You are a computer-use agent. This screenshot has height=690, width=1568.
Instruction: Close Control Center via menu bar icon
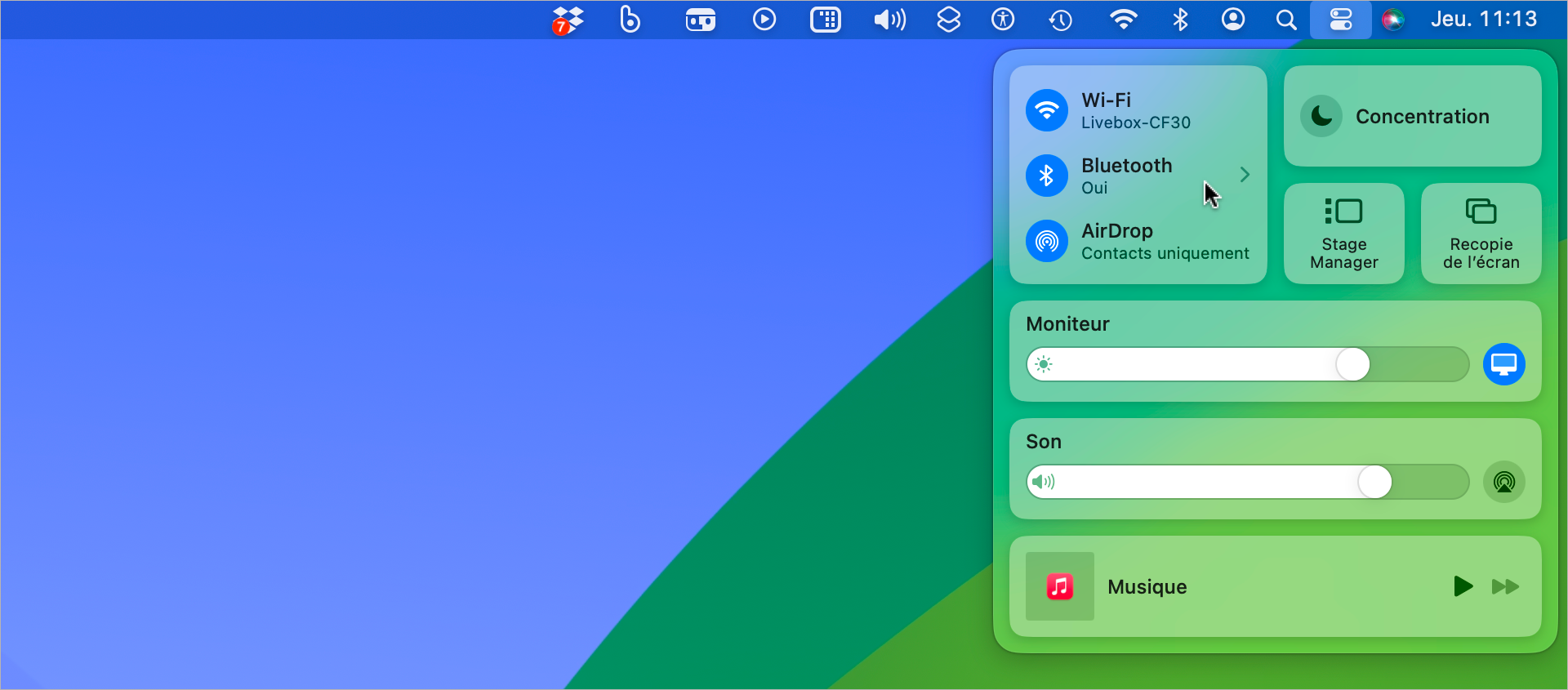coord(1341,20)
